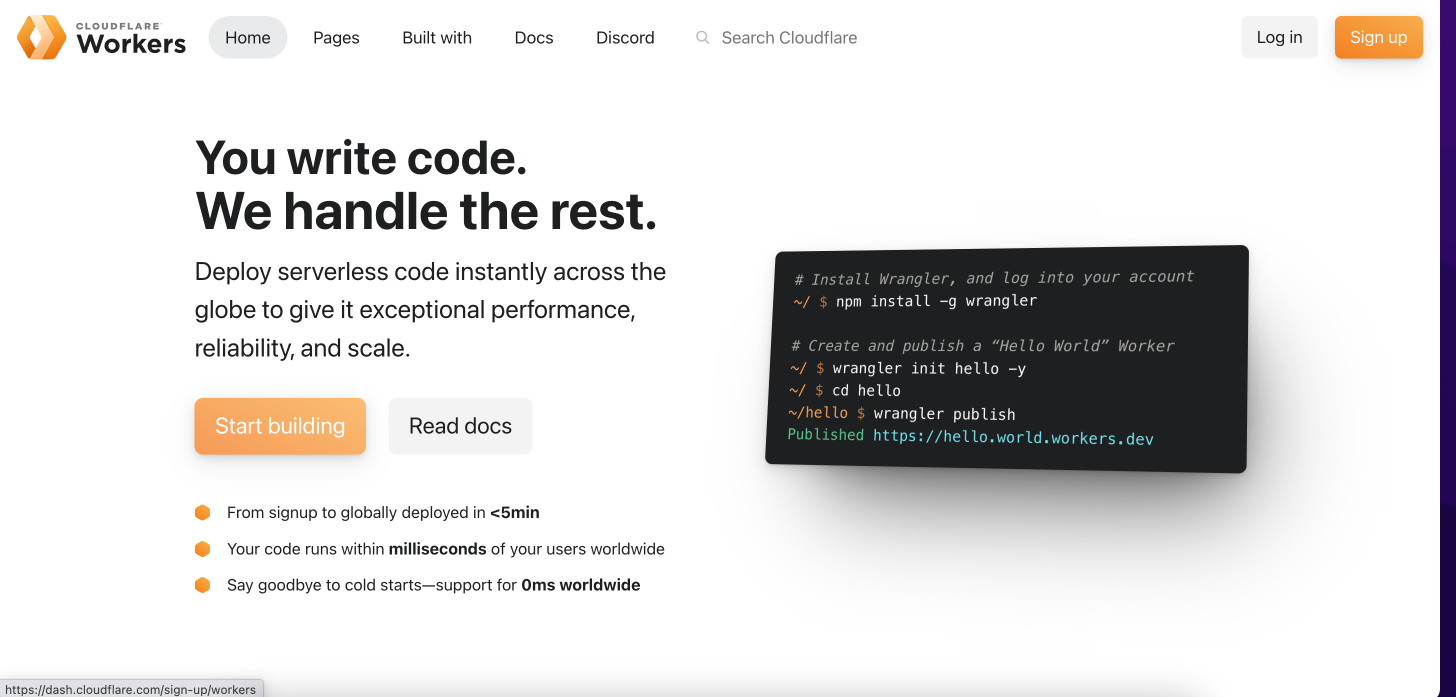Click the terminal code snippet card

[1007, 359]
